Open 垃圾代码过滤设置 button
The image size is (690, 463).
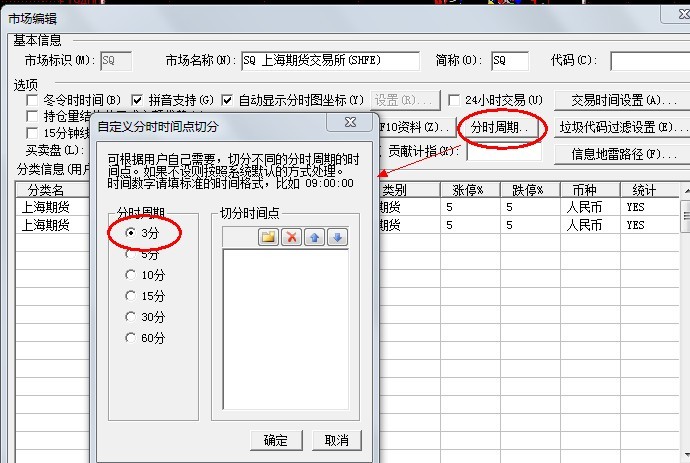(622, 128)
